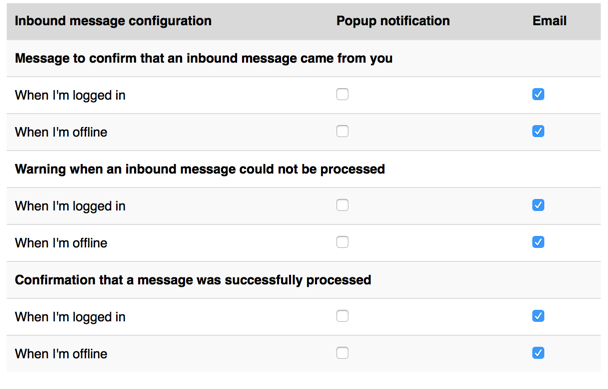
Task: Enable popup for logged-in unprocessed message warning
Action: coord(342,205)
